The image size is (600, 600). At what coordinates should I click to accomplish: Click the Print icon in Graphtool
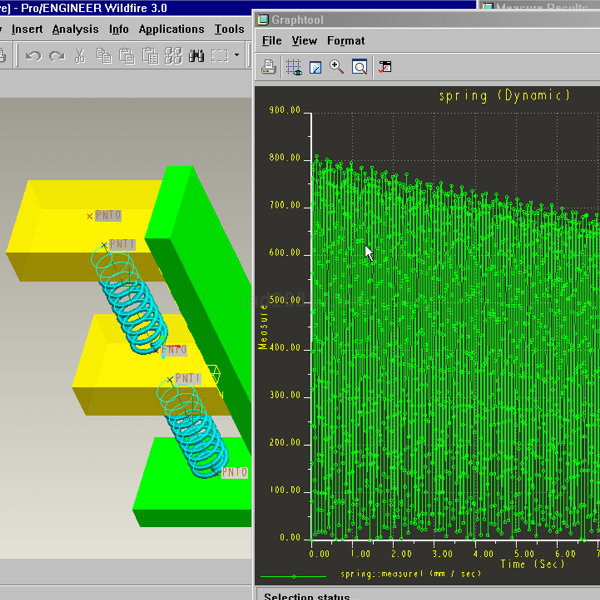point(269,67)
